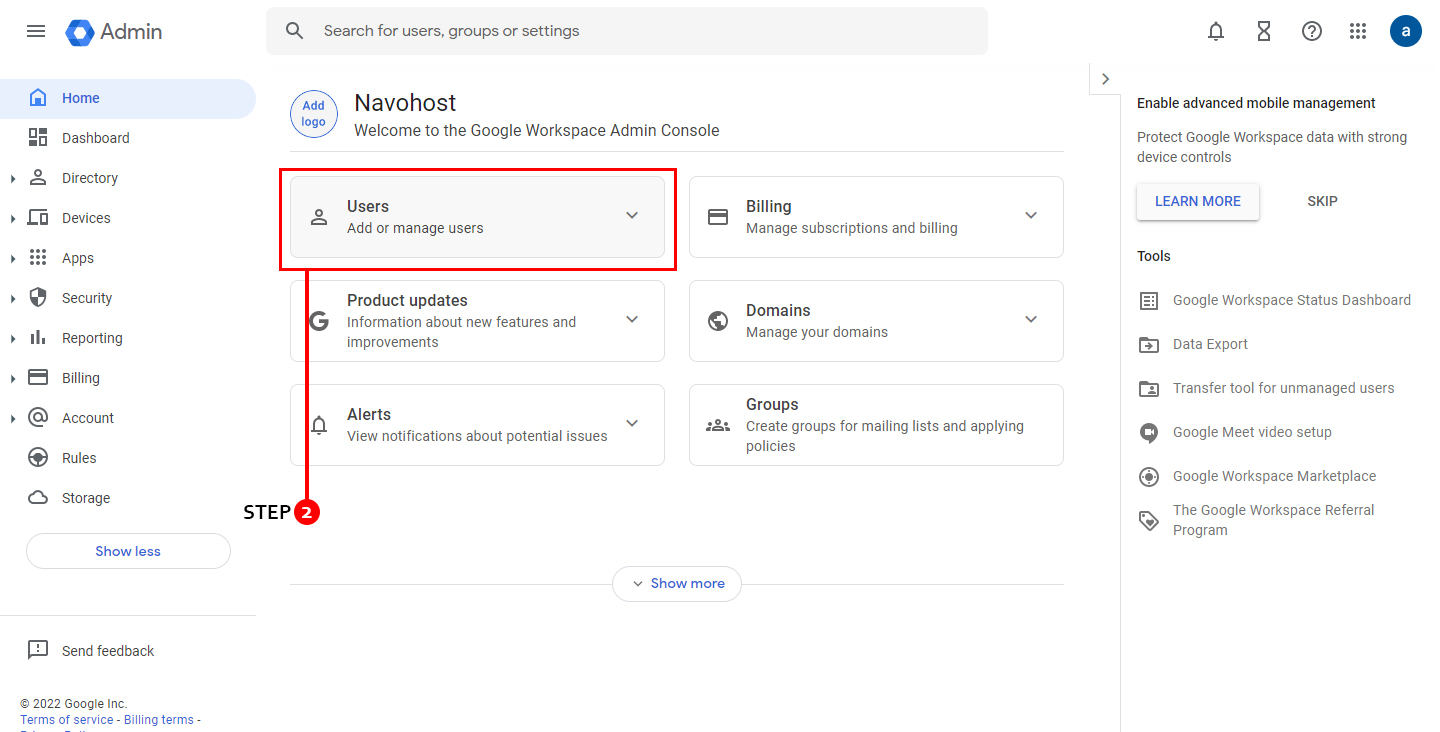Open the hourglass tasks icon
Viewport: 1440px width, 732px height.
click(x=1264, y=31)
